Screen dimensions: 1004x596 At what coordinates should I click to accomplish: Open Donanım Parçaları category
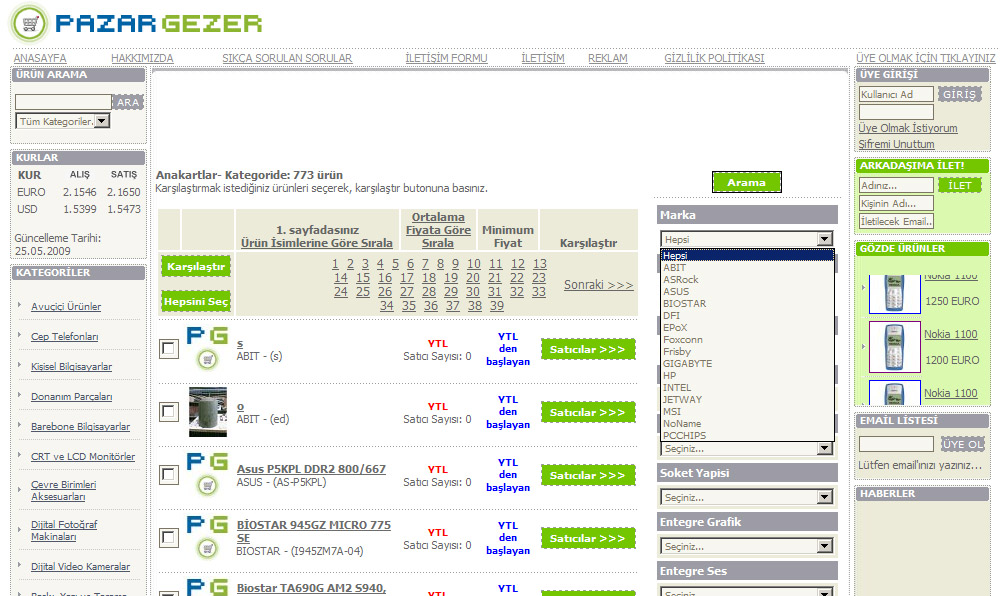point(72,397)
